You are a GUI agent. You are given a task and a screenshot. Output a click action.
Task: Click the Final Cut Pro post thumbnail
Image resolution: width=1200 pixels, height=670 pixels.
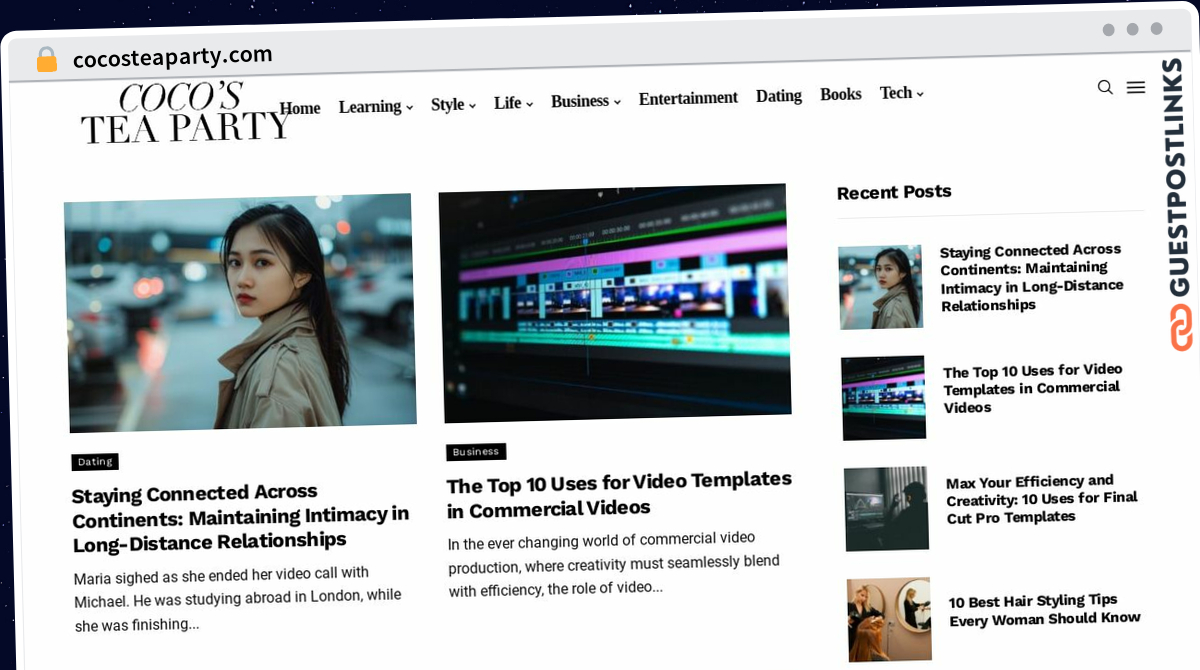coord(886,509)
